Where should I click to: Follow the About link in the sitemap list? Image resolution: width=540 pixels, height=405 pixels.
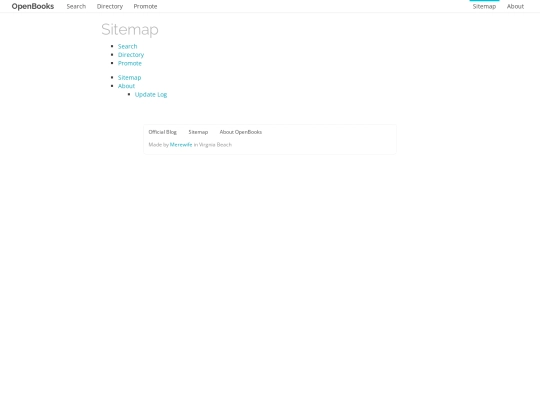coord(126,86)
